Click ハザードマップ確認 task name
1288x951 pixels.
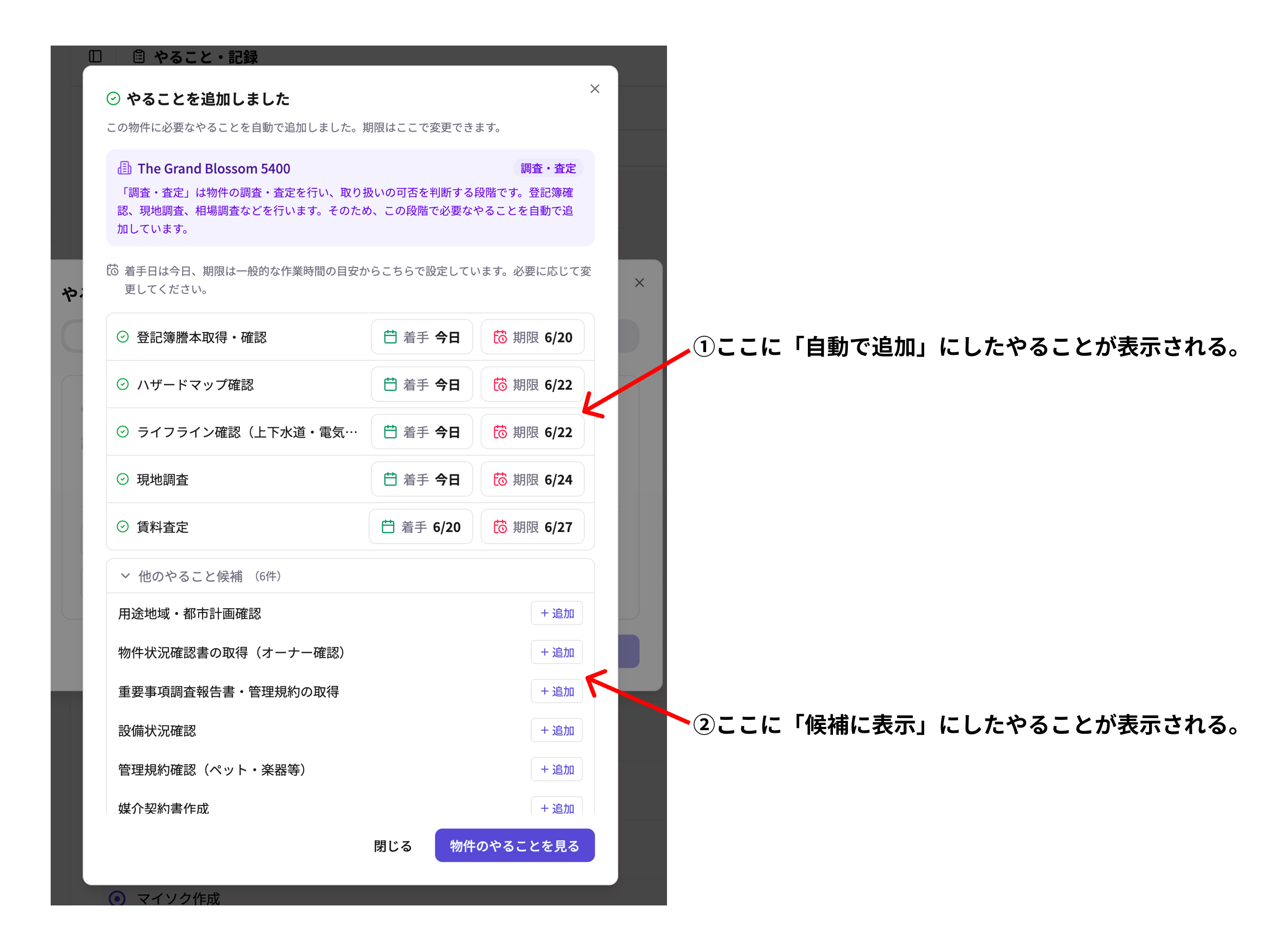point(195,385)
